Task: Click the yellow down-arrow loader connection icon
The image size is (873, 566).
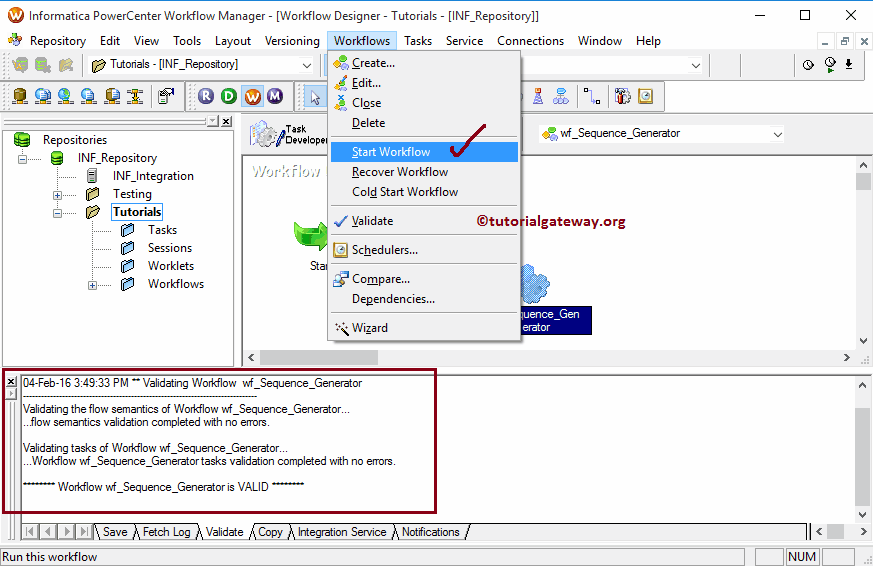Action: (135, 96)
